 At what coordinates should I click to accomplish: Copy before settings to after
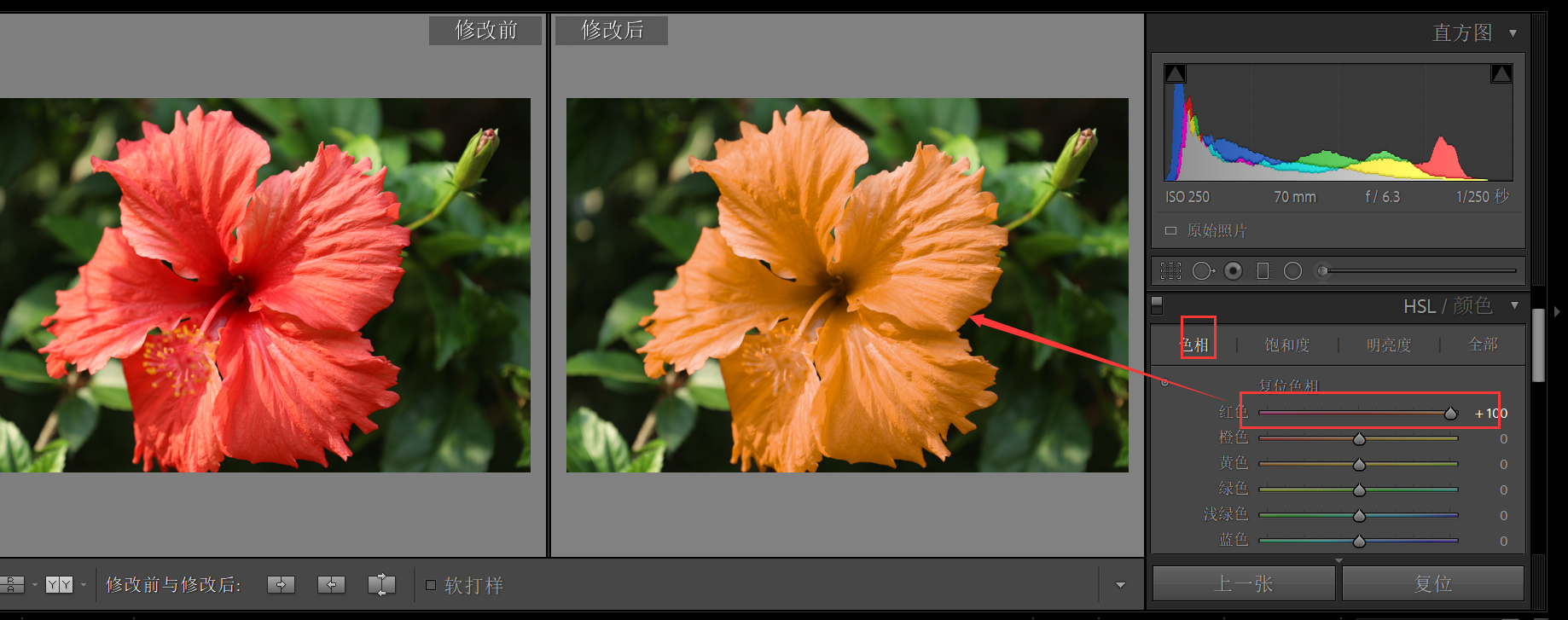pyautogui.click(x=281, y=584)
